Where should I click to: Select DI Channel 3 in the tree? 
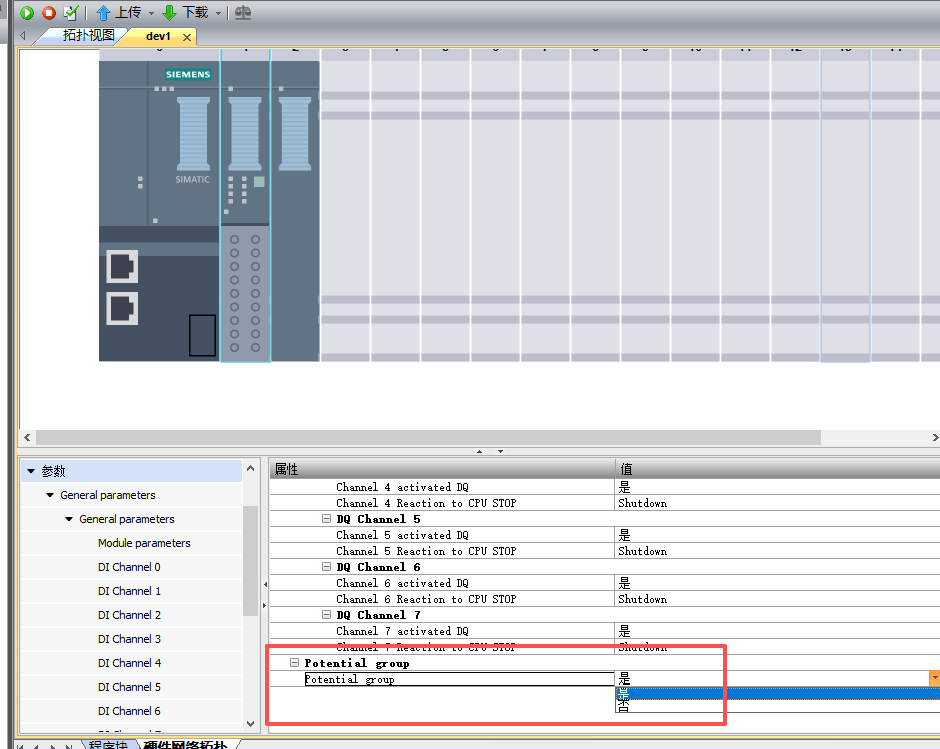tap(129, 639)
